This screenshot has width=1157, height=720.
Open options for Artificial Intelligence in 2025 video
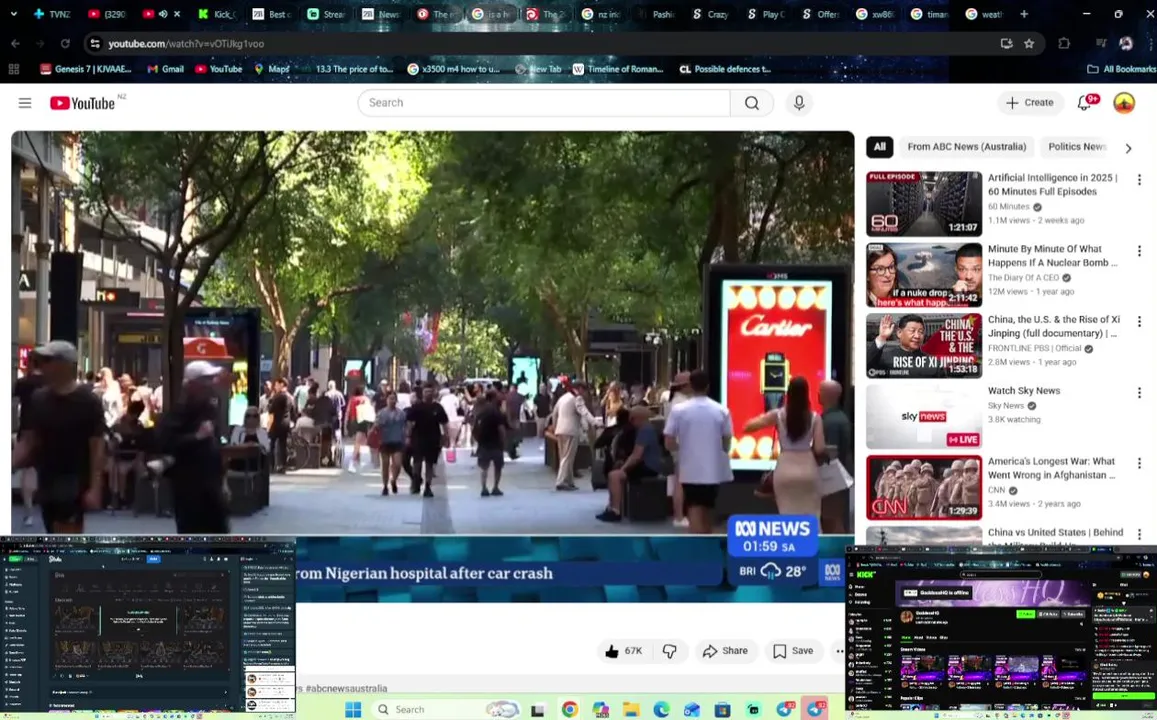(1139, 179)
